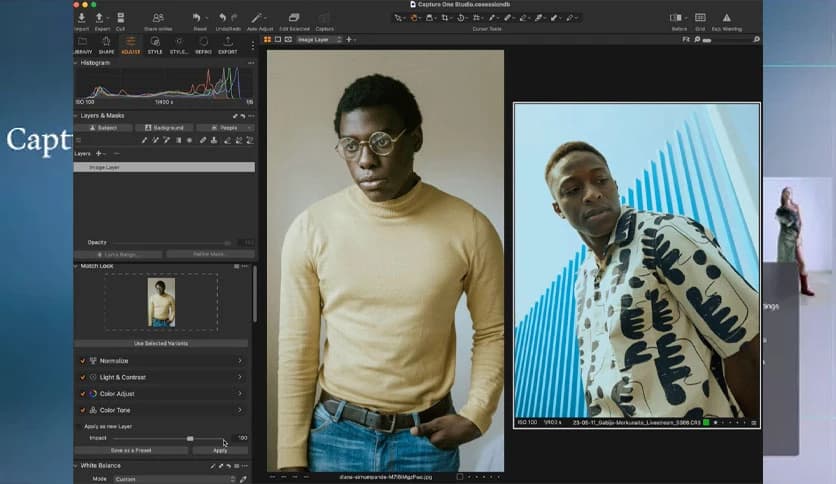Uncheck the Color Tone option
Screen dimensions: 836x484
click(x=83, y=410)
